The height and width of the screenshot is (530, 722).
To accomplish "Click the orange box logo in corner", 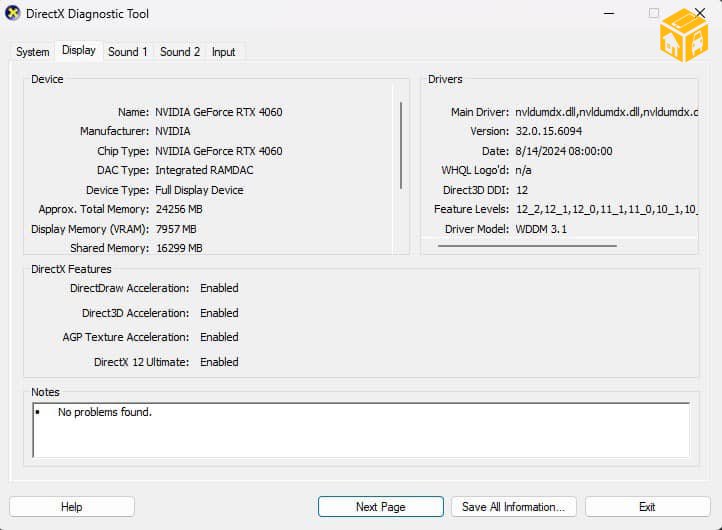I will tap(684, 35).
